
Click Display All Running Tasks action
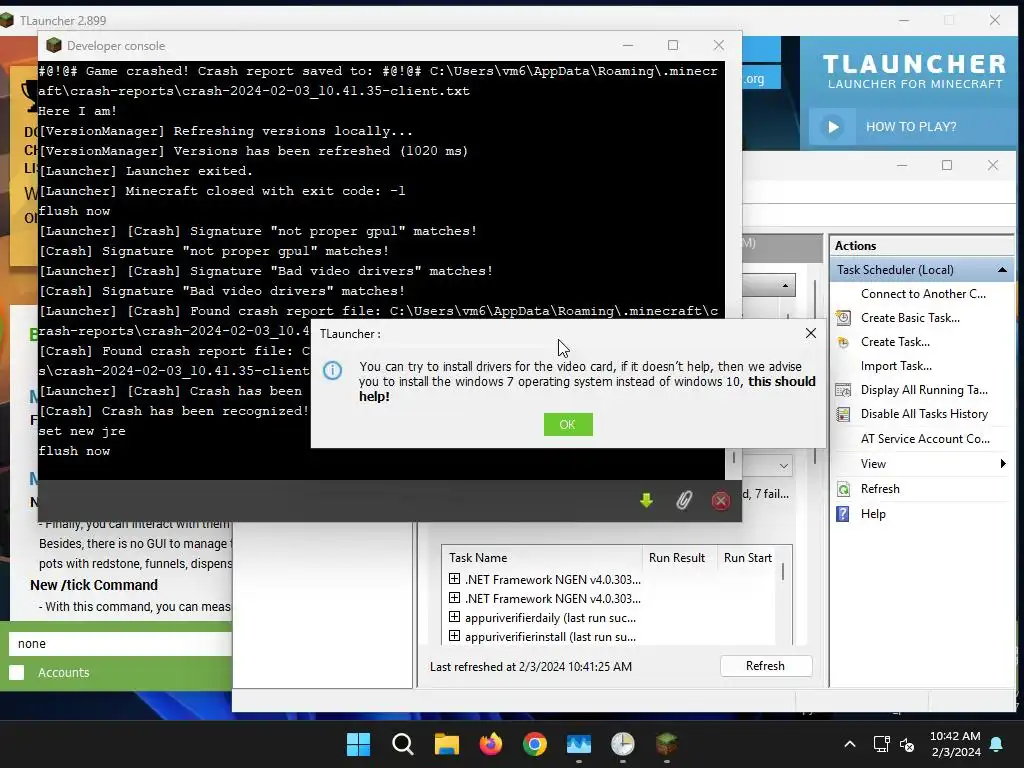[923, 390]
